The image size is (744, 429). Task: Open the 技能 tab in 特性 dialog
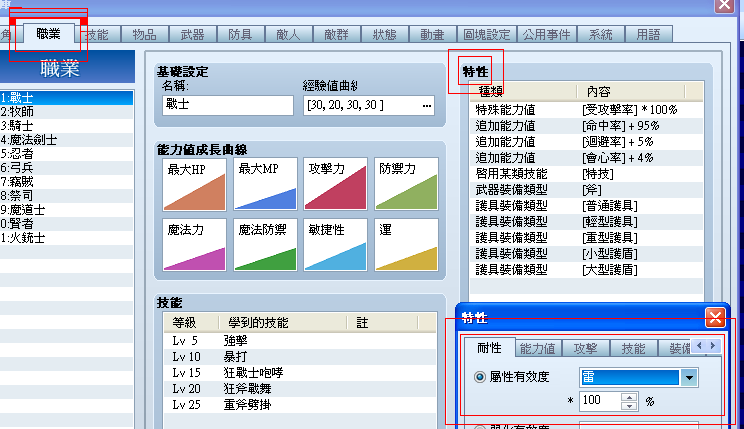633,349
